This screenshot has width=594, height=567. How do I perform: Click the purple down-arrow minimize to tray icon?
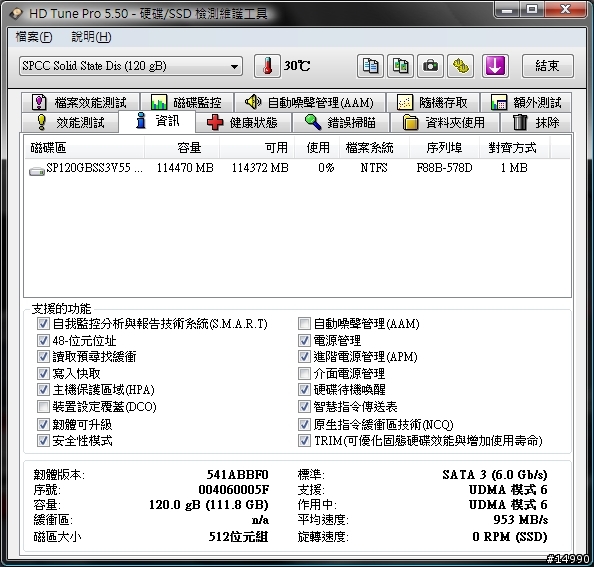tap(495, 66)
